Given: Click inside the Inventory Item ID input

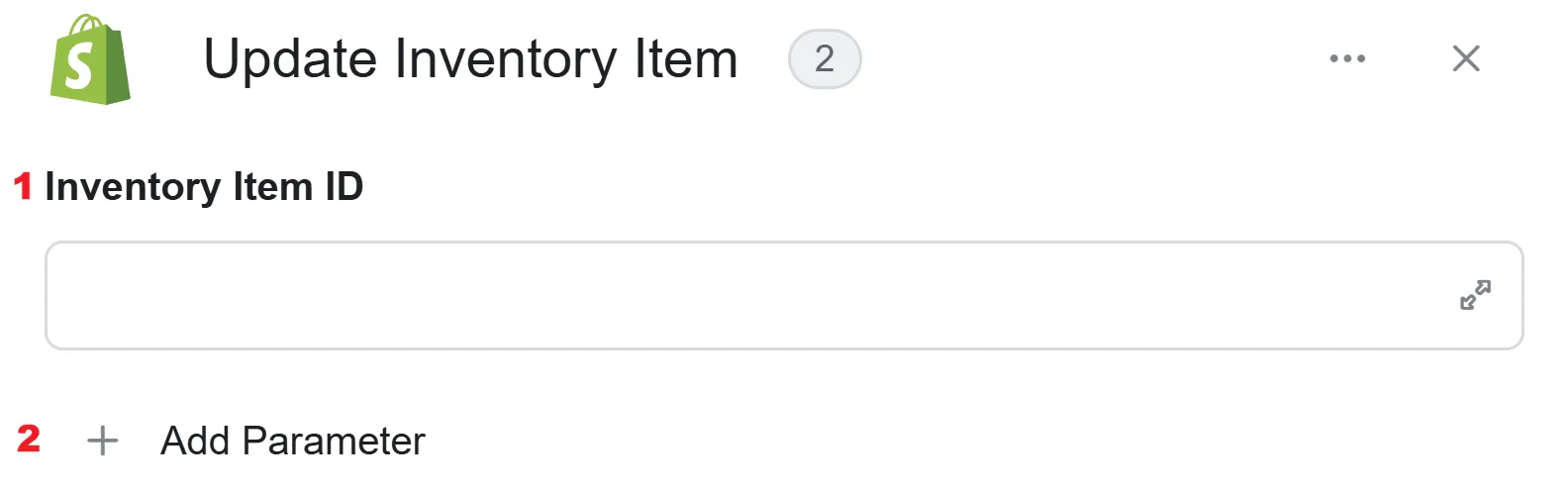Looking at the screenshot, I should [784, 295].
